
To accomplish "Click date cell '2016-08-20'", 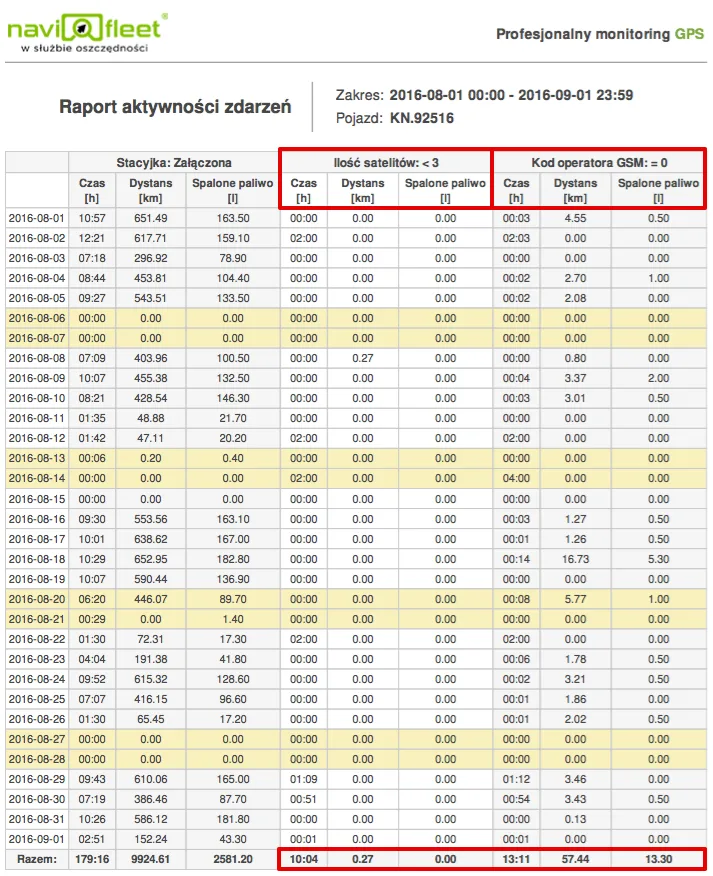I will click(x=36, y=599).
